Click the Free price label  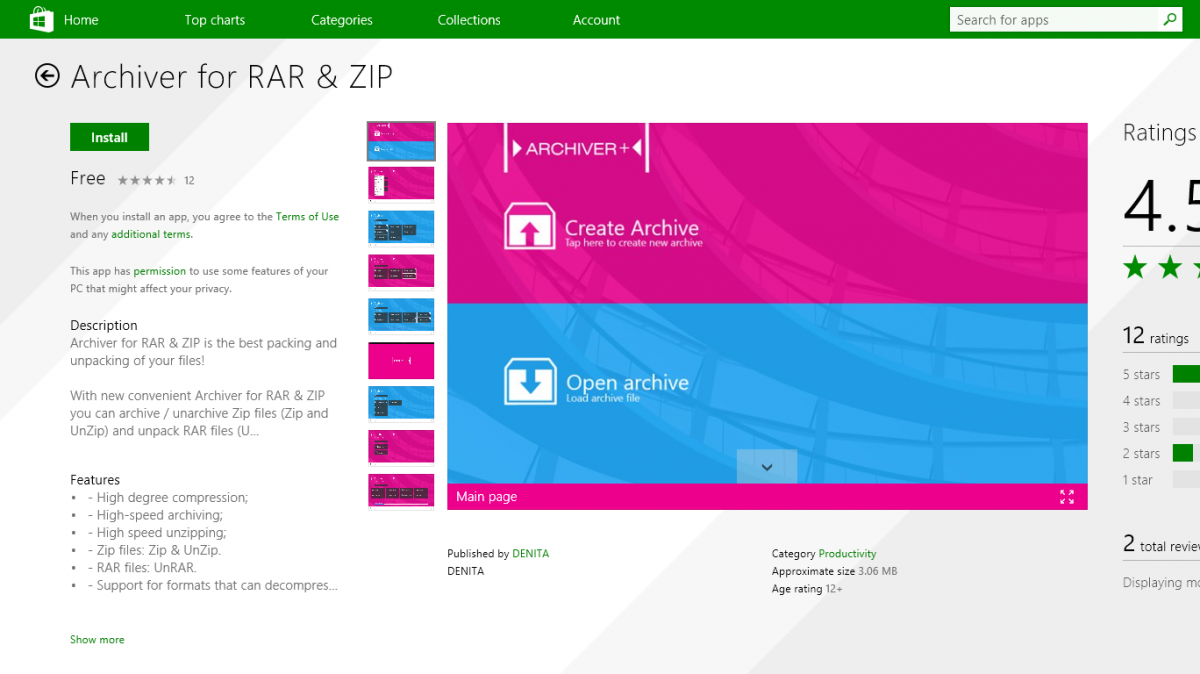point(88,178)
